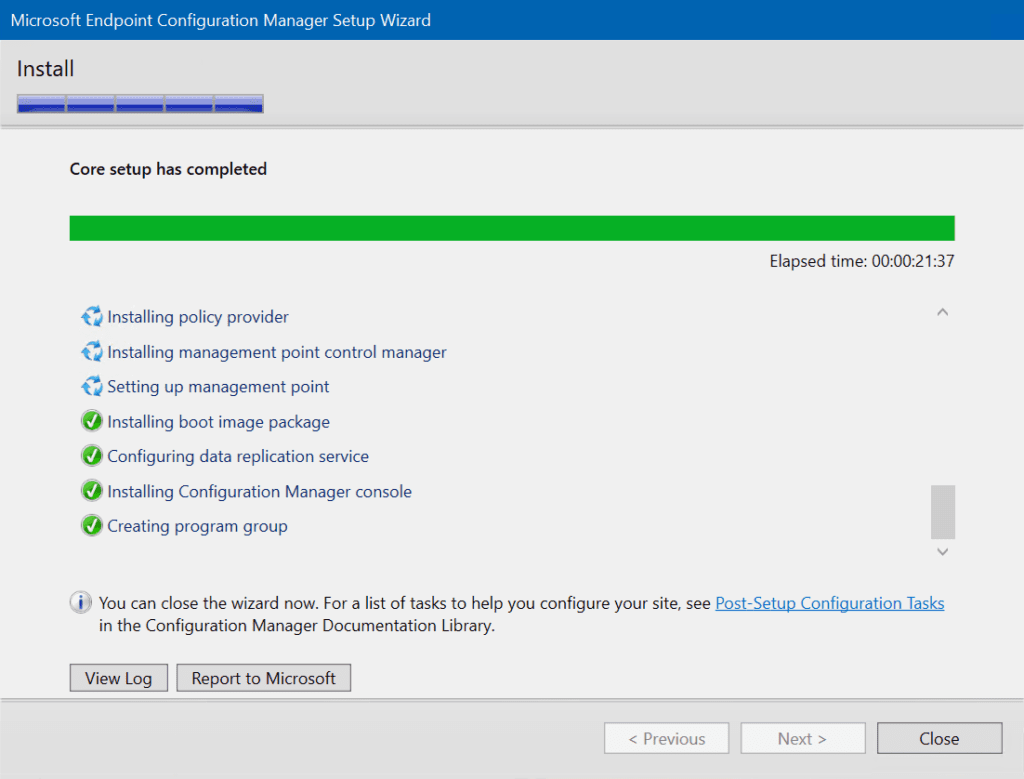Click the green completed progress bar

click(x=512, y=229)
